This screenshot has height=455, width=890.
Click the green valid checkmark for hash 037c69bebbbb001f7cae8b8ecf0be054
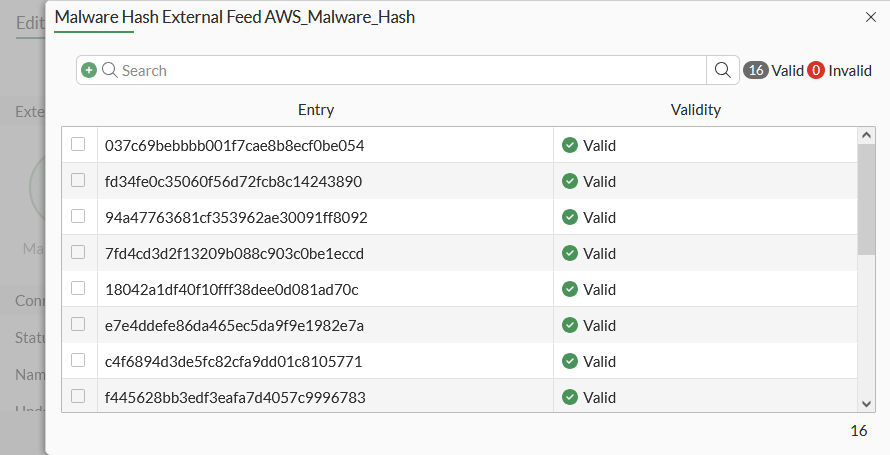tap(570, 145)
